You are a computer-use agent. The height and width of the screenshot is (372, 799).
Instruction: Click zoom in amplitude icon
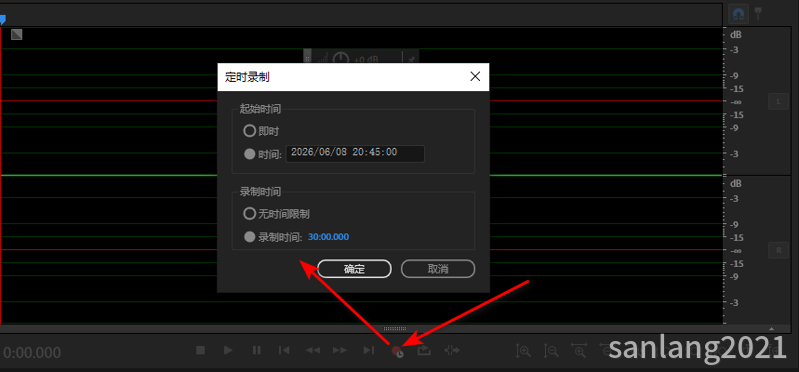(x=523, y=350)
